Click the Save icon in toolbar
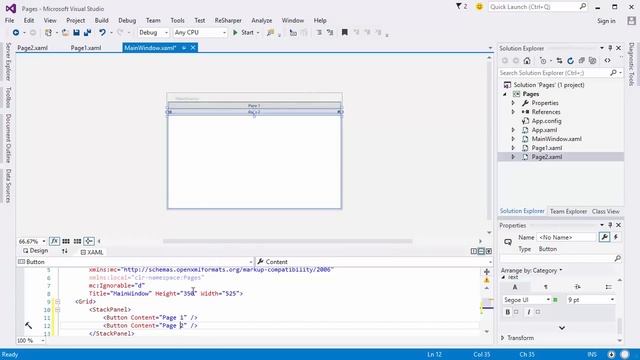 (x=76, y=32)
